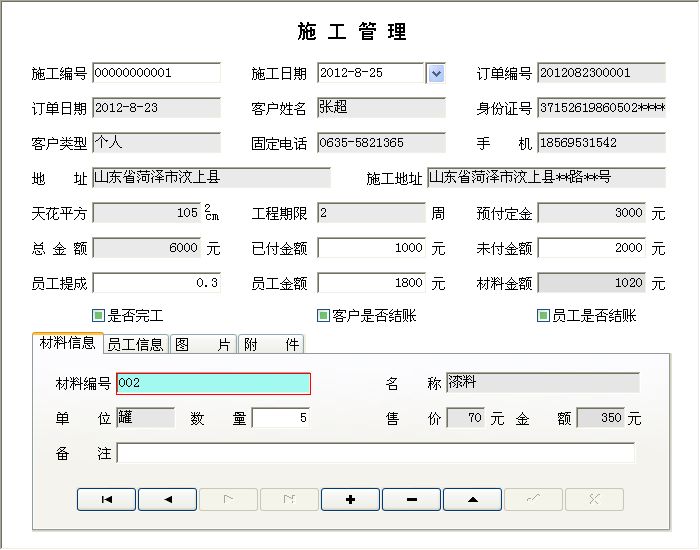Switch to the 材料信息 tab
The width and height of the screenshot is (700, 550).
coord(67,343)
